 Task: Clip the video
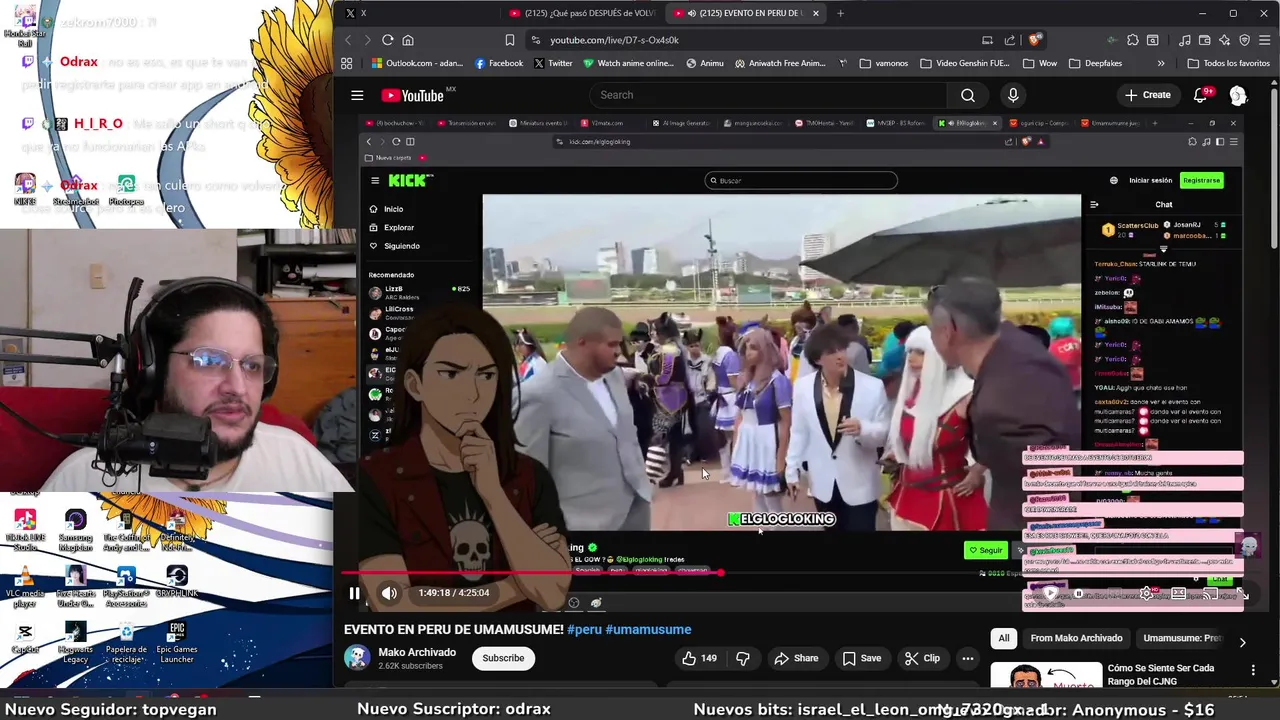[x=922, y=658]
